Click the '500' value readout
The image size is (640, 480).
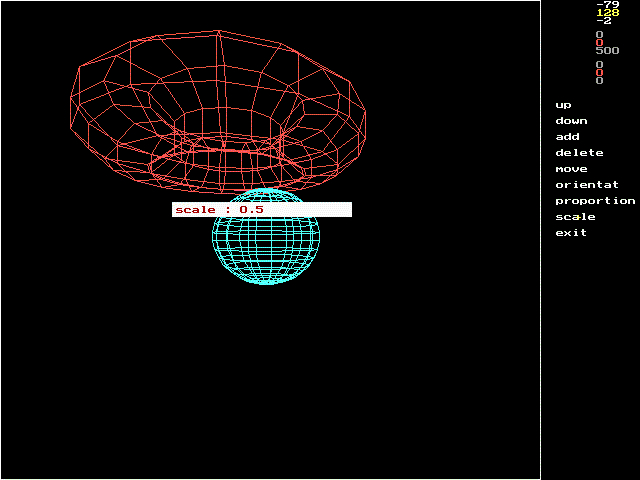pos(607,51)
